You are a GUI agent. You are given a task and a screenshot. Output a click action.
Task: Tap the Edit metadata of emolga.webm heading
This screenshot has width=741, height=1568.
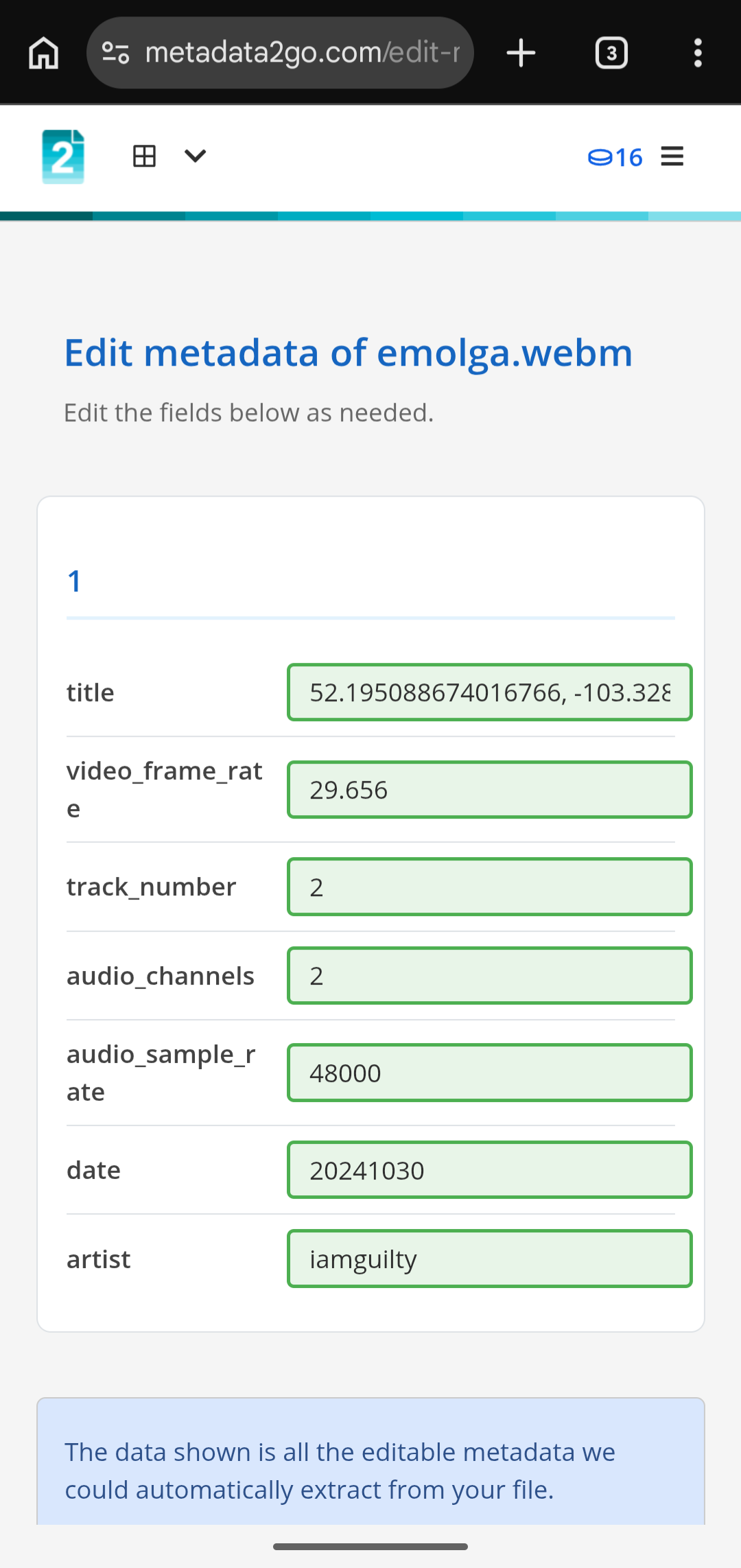click(x=349, y=353)
